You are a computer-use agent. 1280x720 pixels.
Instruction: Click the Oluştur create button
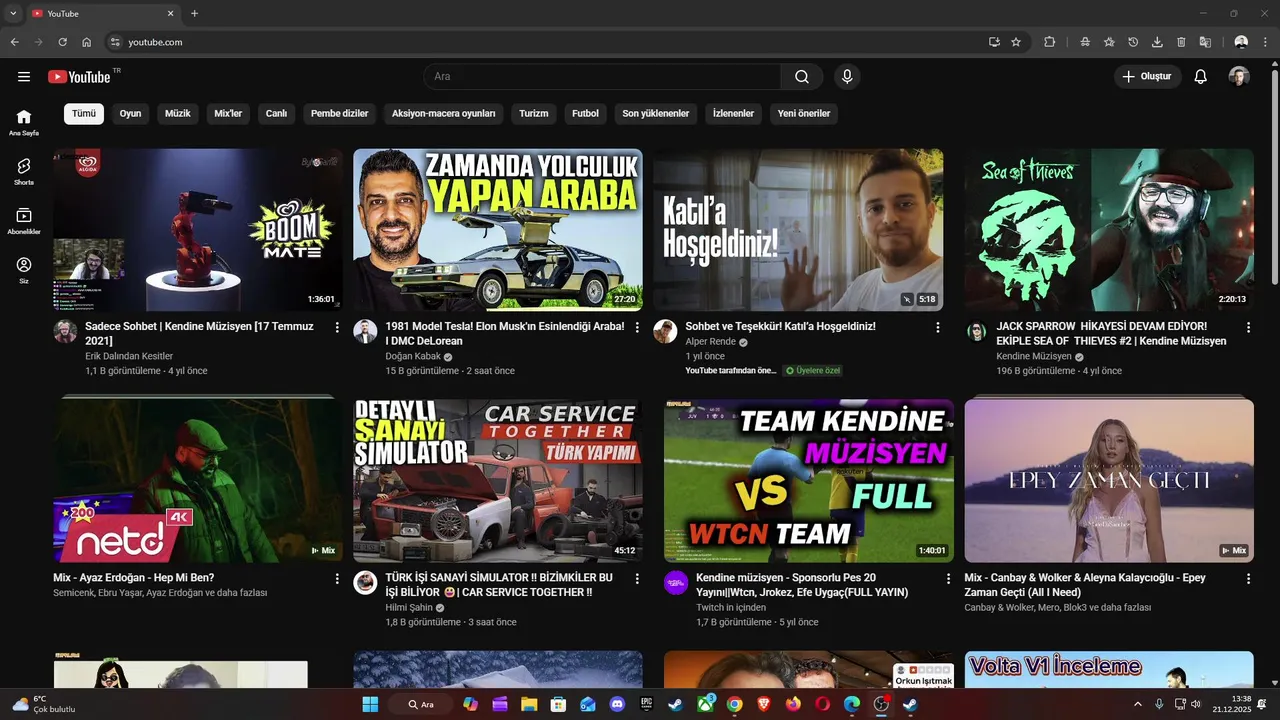(1147, 77)
